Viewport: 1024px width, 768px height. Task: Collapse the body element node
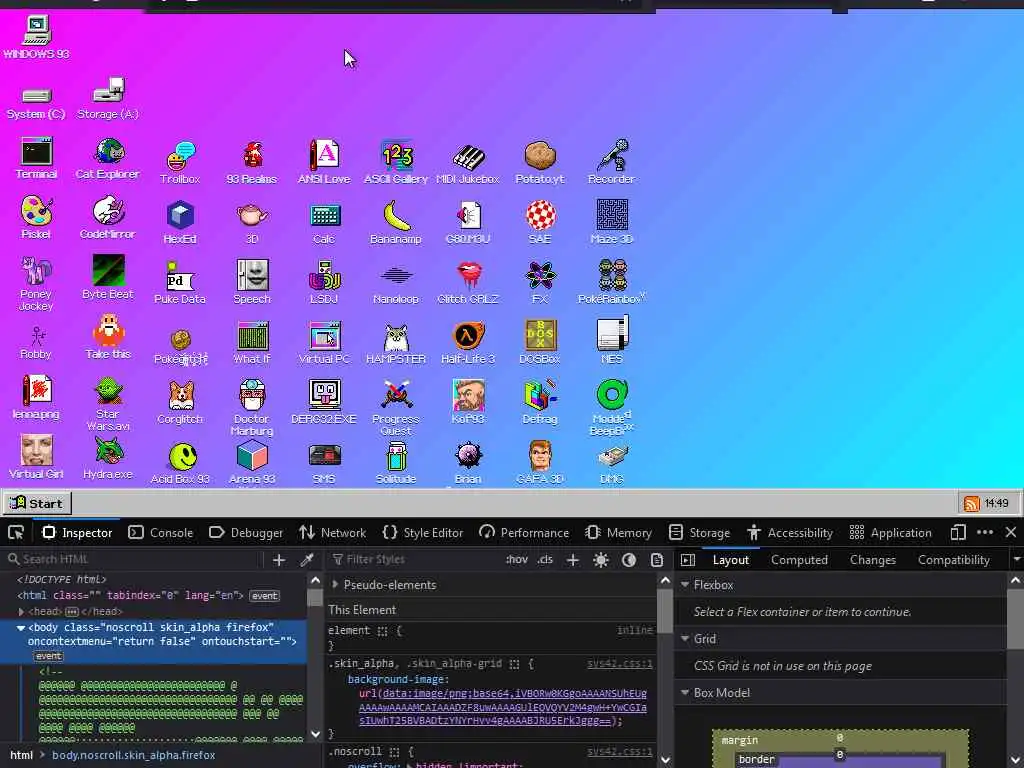point(21,628)
